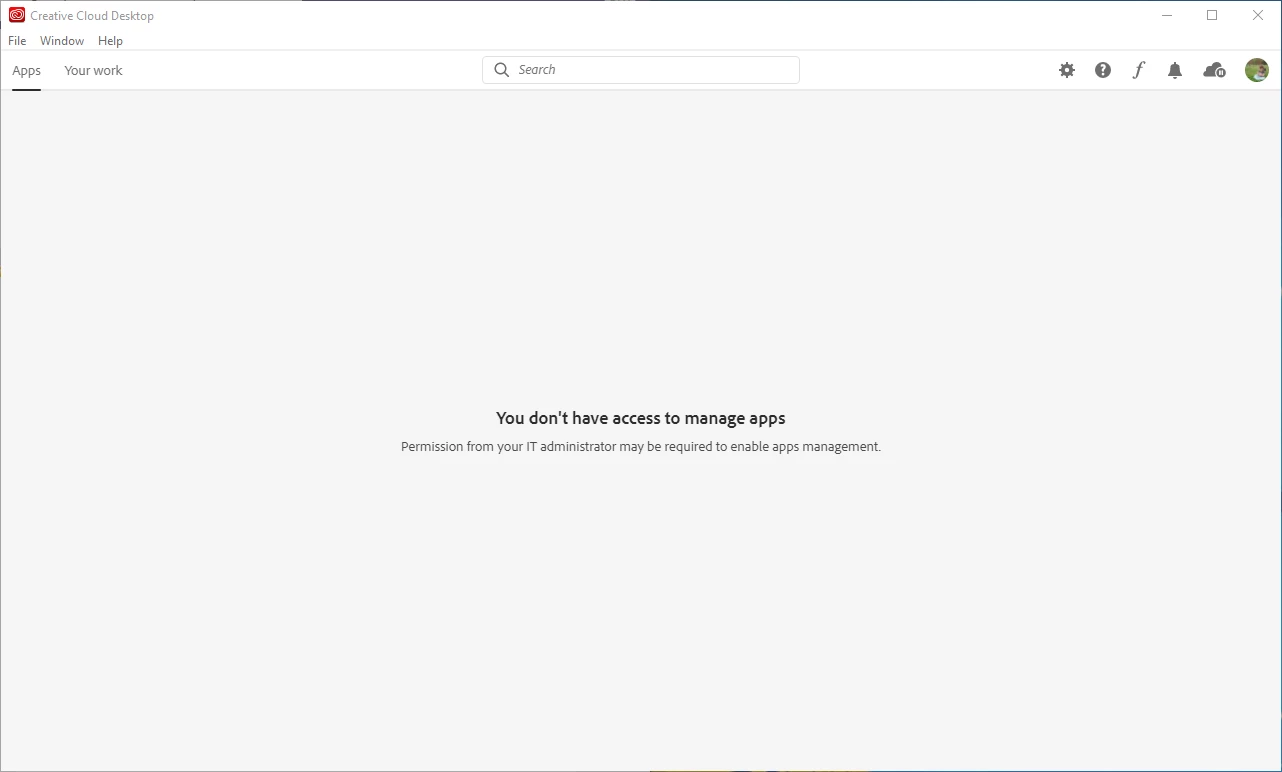Click the IT administrator permission message text
Image resolution: width=1282 pixels, height=772 pixels.
pyautogui.click(x=641, y=447)
